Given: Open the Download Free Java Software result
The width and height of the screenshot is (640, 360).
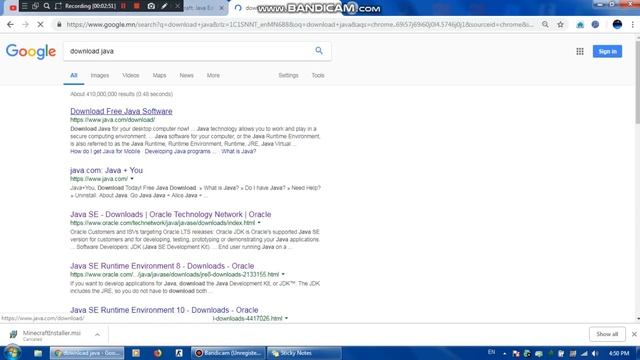Looking at the screenshot, I should tap(121, 111).
